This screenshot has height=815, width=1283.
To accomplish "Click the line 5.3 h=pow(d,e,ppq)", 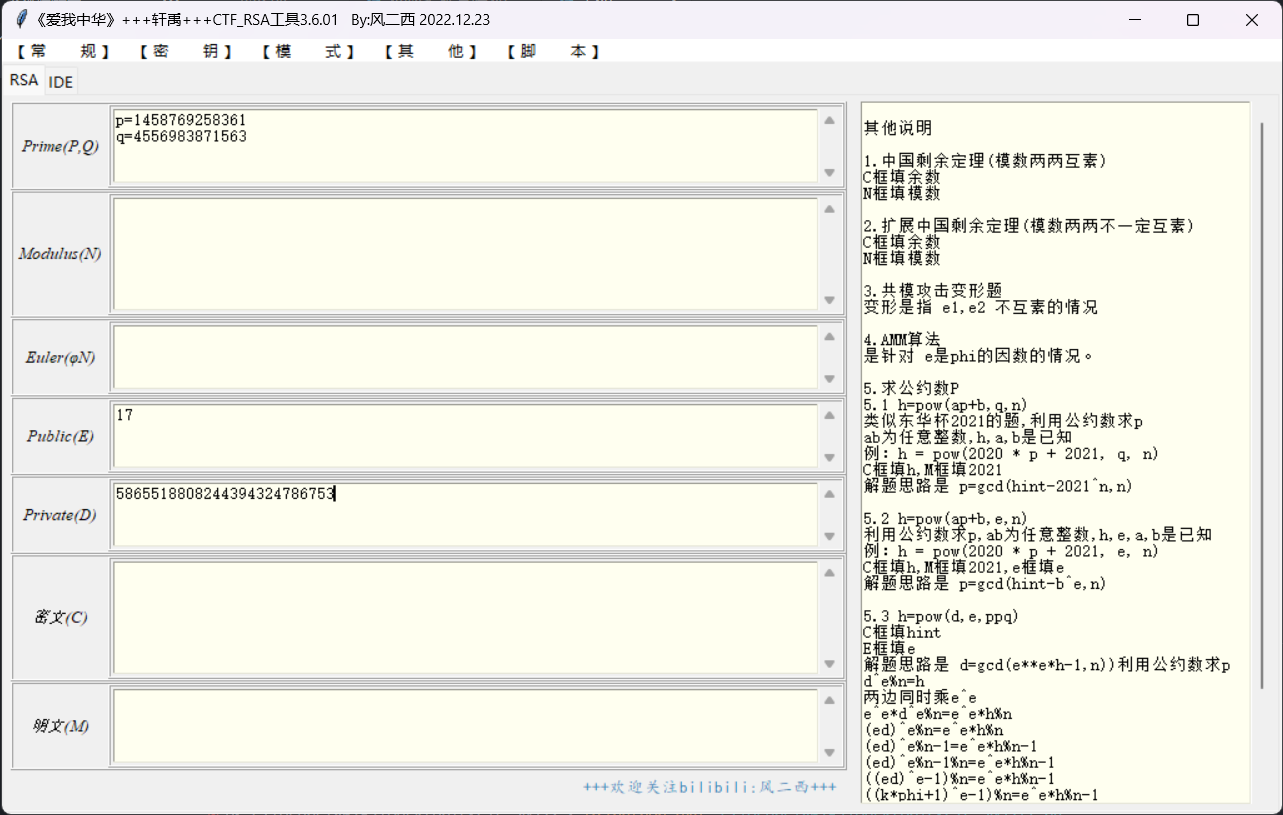I will pyautogui.click(x=942, y=616).
